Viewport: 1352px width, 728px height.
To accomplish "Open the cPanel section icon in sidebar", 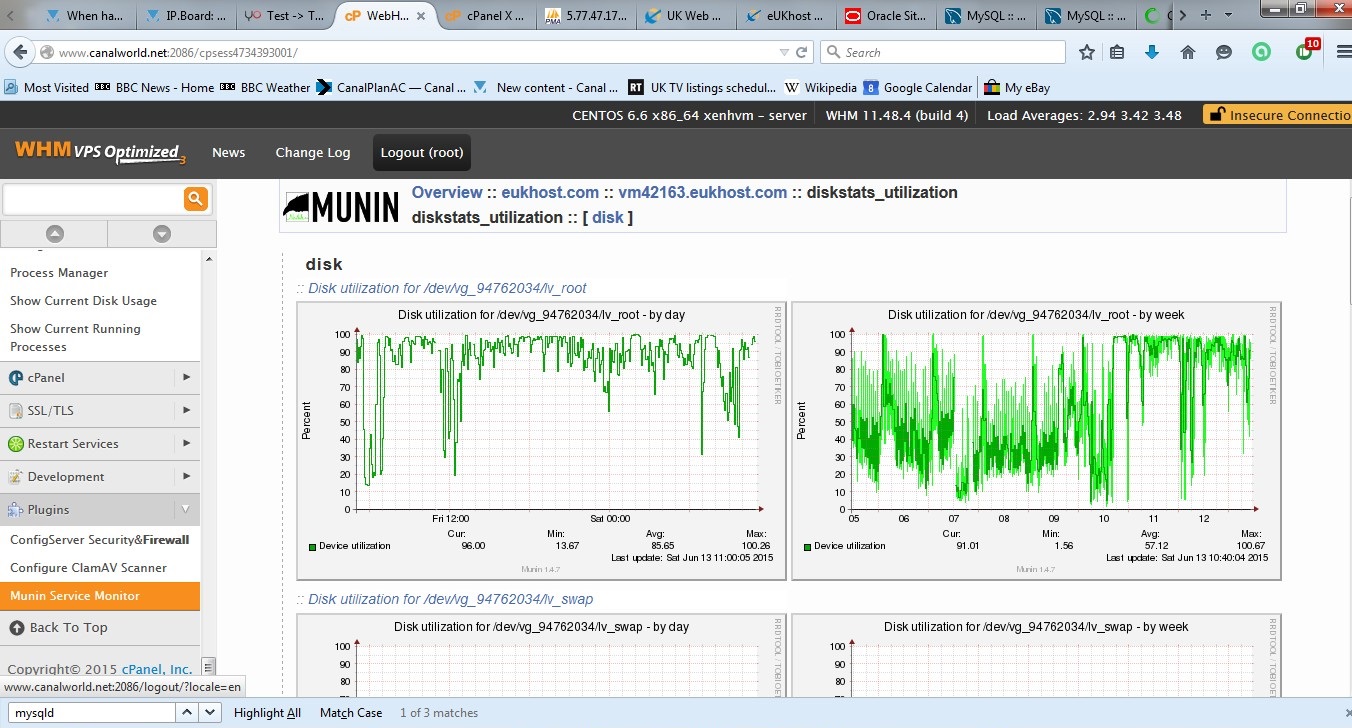I will 16,378.
